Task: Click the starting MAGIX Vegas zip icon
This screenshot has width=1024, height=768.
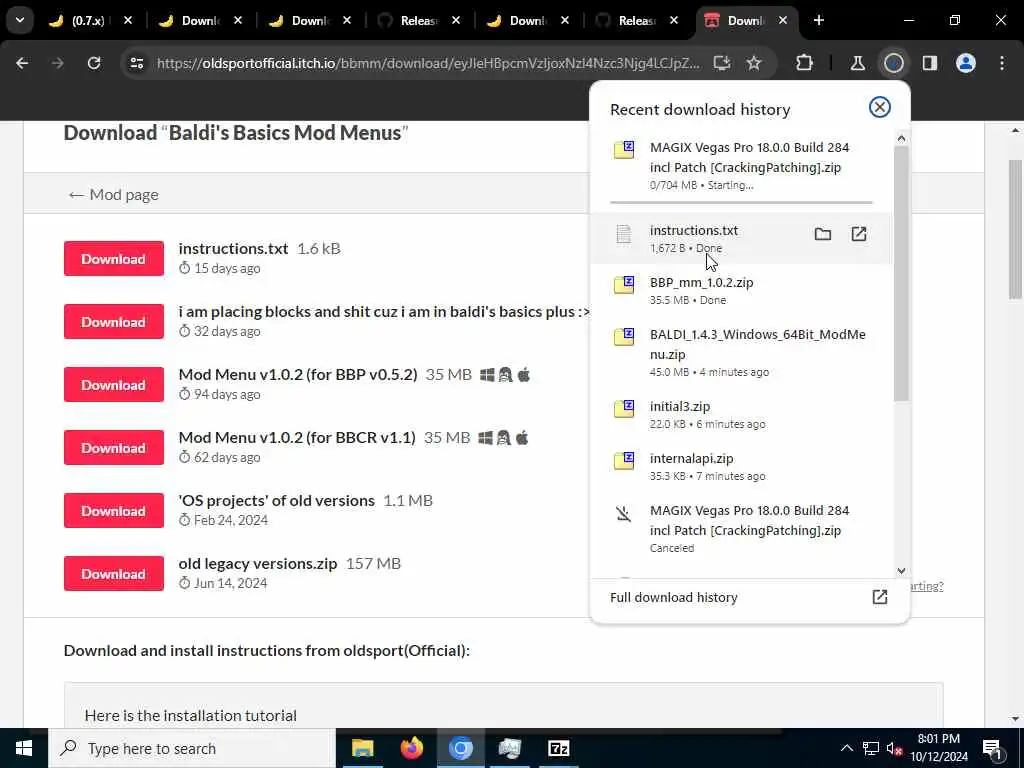Action: click(x=624, y=150)
